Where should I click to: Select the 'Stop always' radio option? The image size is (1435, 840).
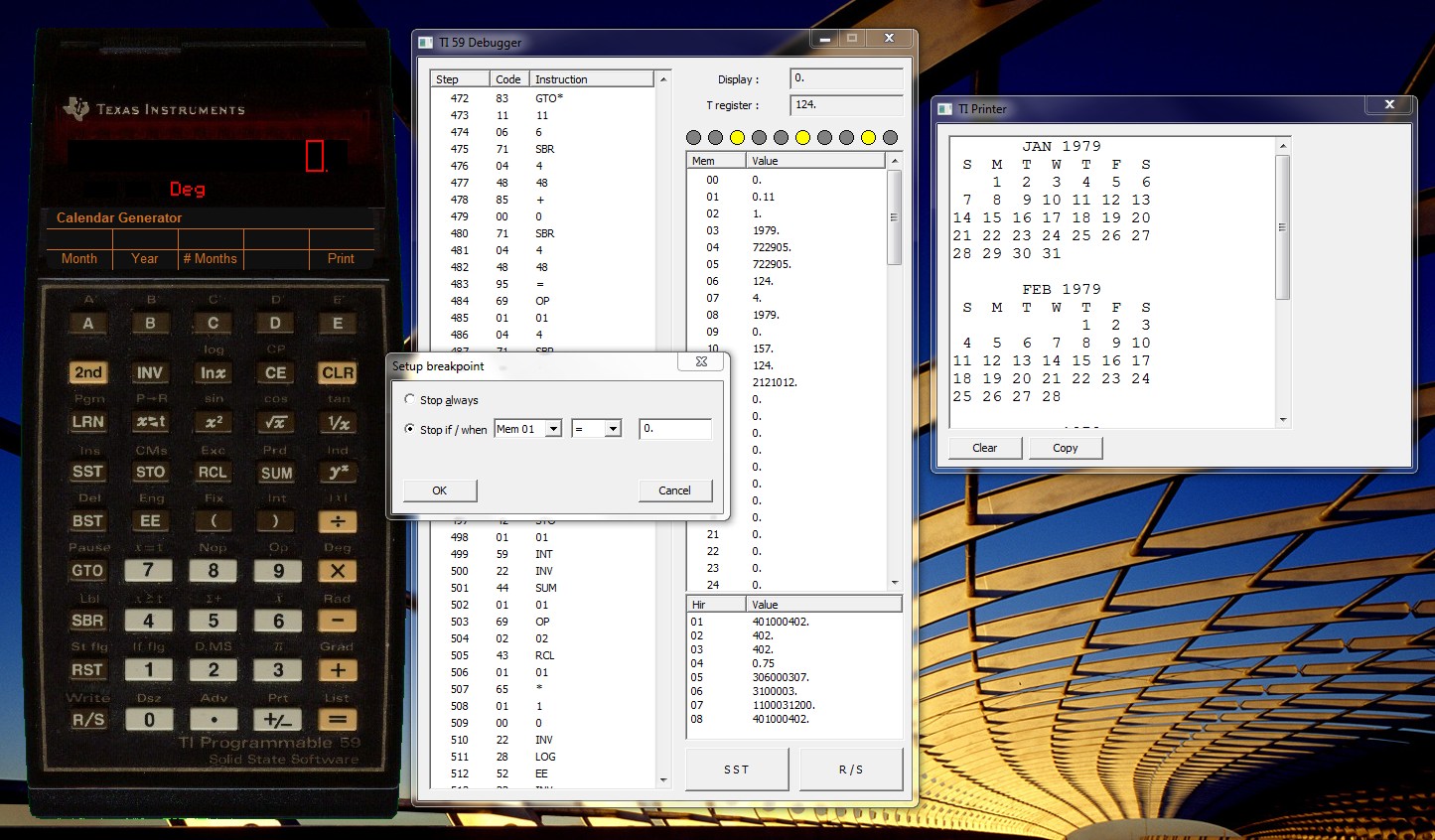tap(409, 399)
